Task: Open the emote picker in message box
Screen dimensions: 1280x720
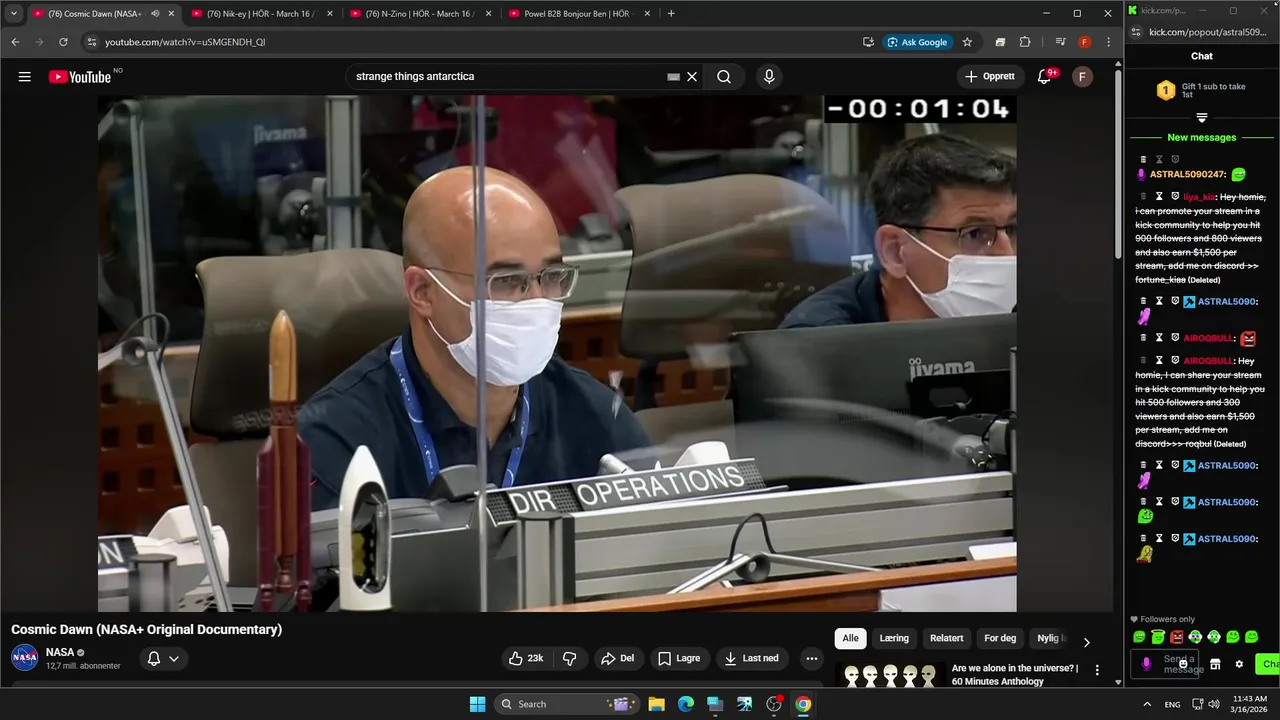Action: (x=1183, y=664)
